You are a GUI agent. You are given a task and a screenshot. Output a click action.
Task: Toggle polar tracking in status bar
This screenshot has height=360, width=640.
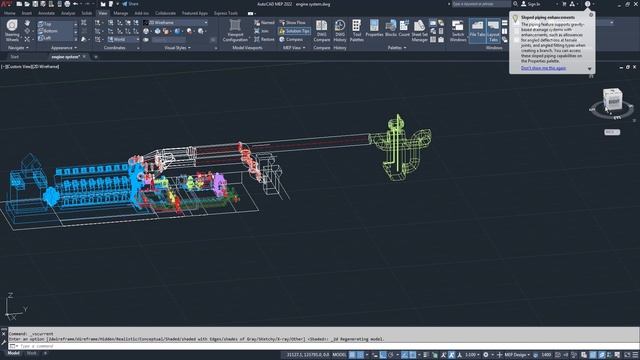[391, 355]
